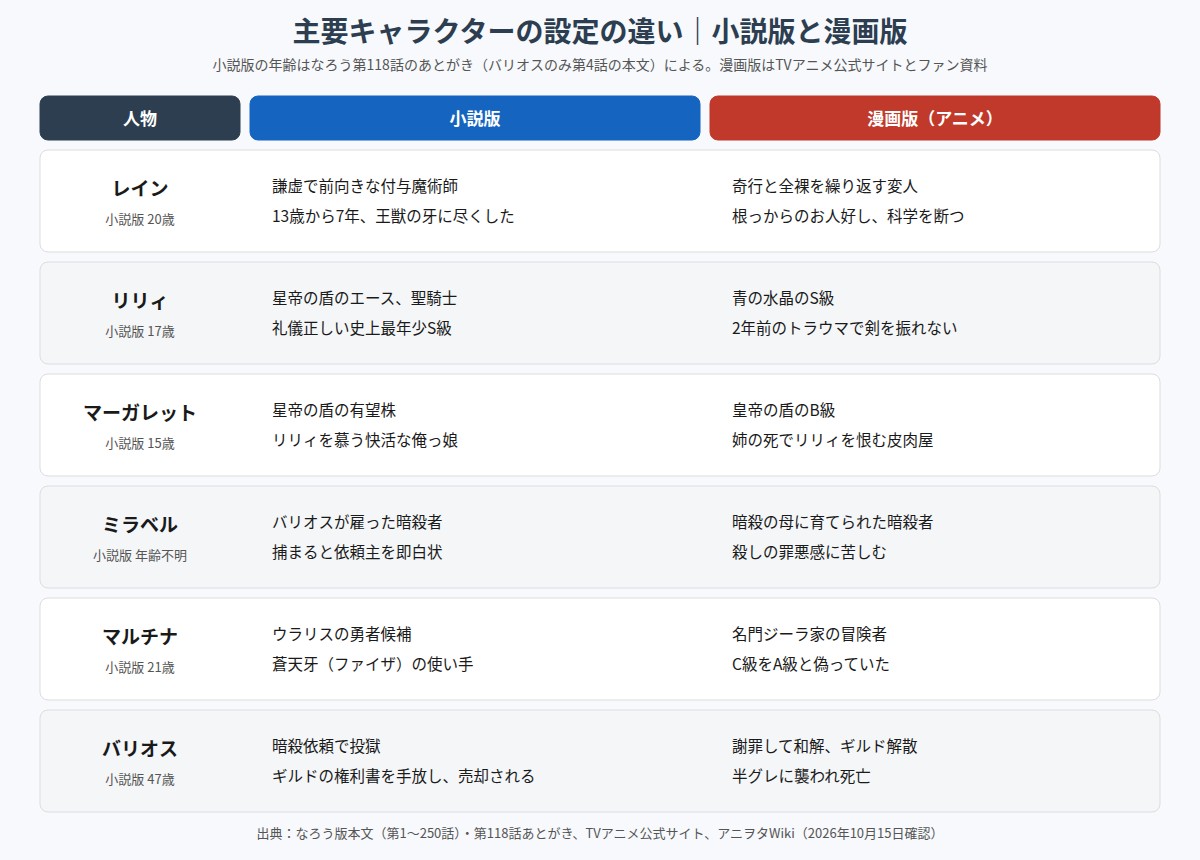Click text 姉の死でリリィを恨む皮肉屋

(x=833, y=440)
